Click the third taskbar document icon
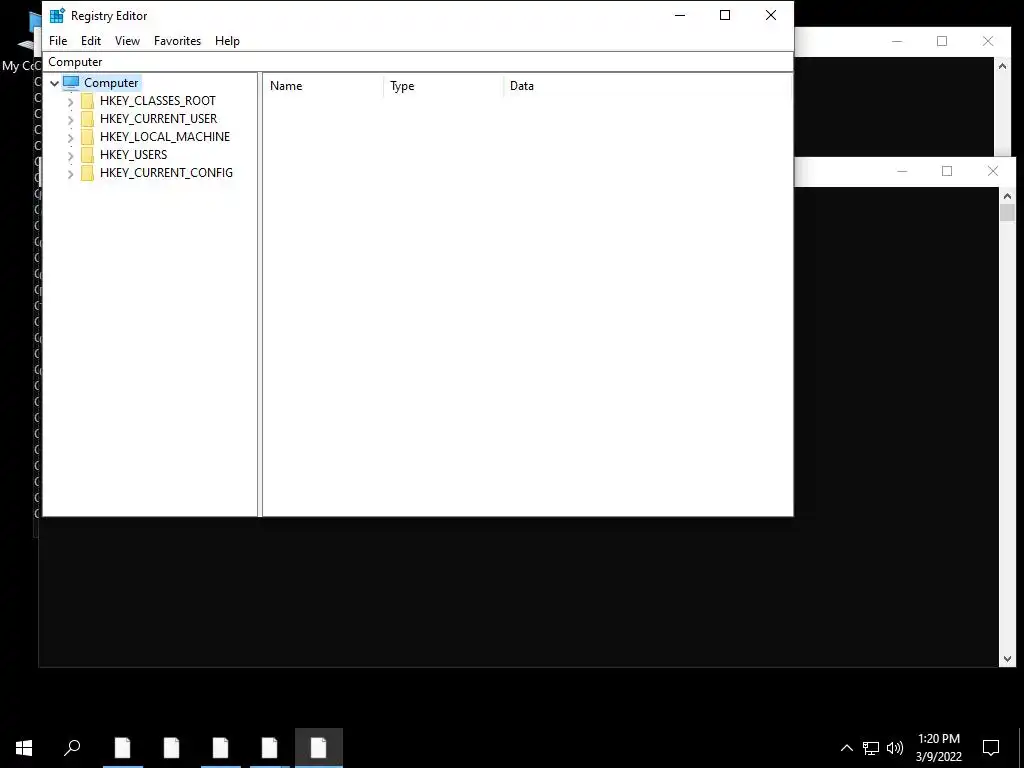This screenshot has width=1024, height=768. [x=221, y=748]
